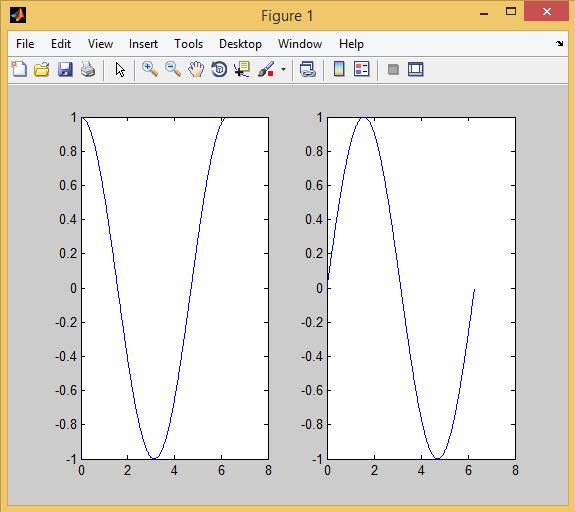Click the New Figure toolbar icon

click(x=19, y=69)
